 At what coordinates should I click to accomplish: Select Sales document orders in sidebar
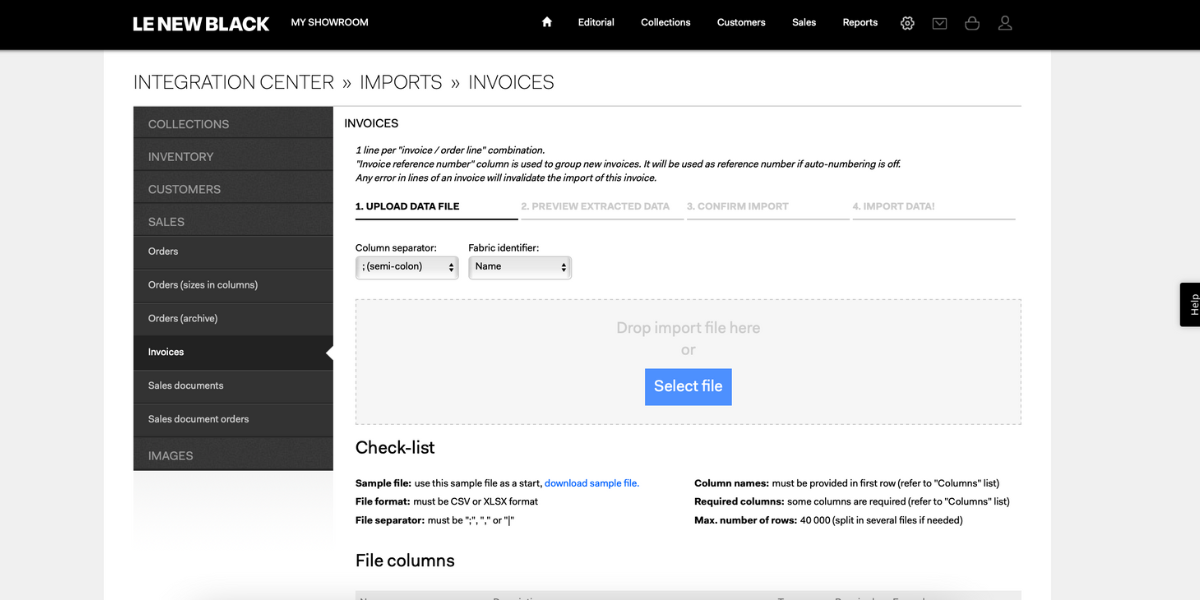[233, 419]
